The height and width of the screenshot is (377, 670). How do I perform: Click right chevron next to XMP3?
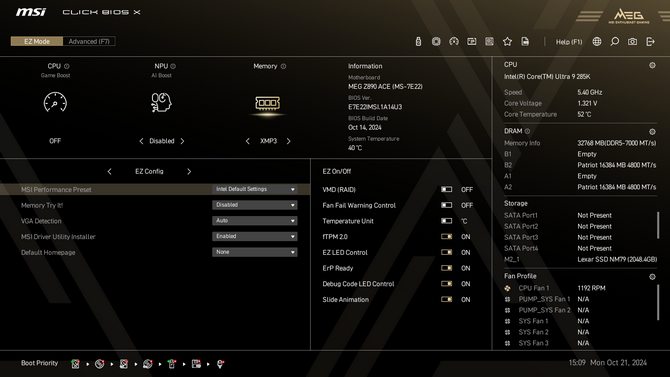[x=288, y=141]
